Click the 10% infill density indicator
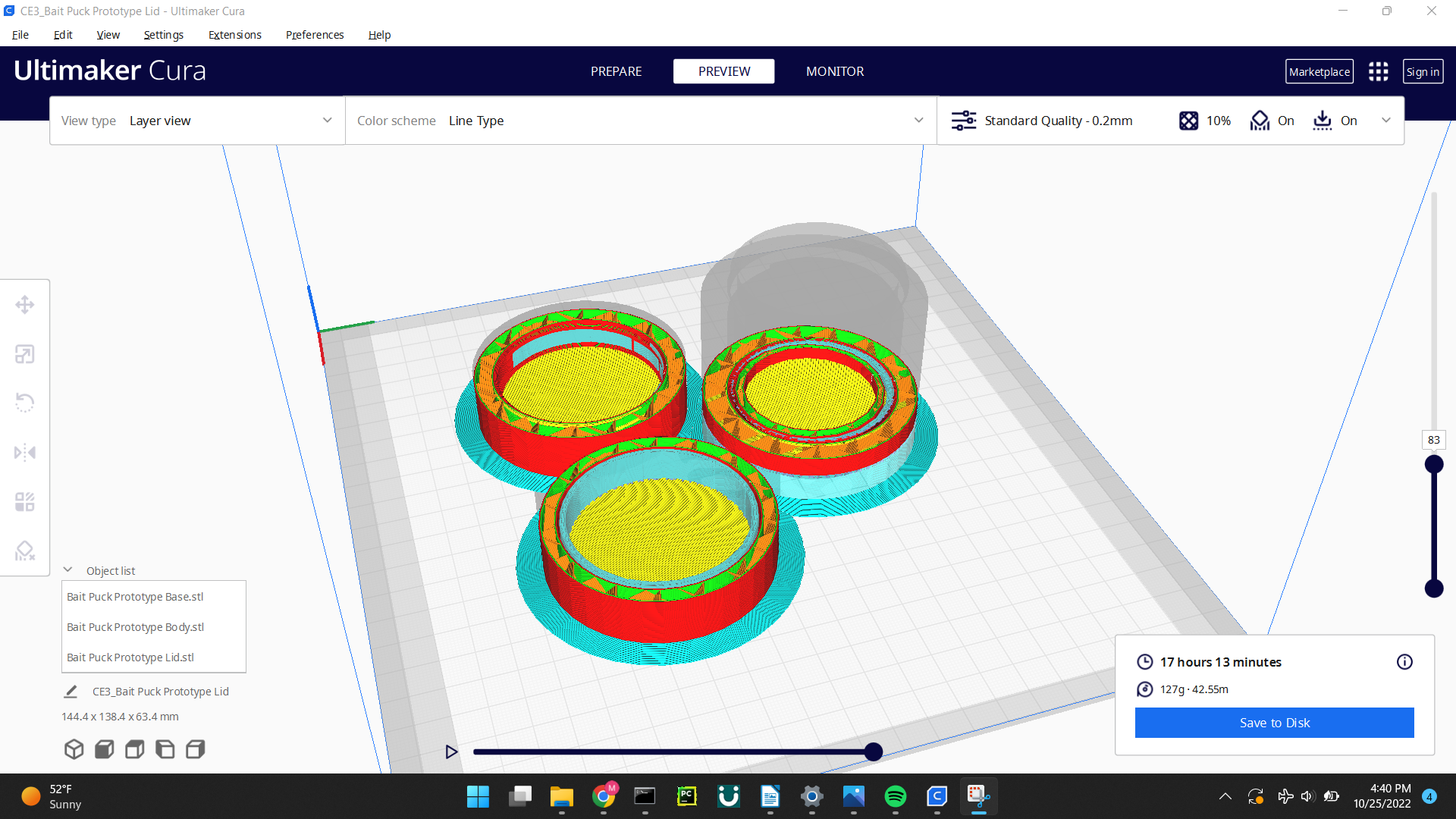This screenshot has height=819, width=1456. pos(1204,120)
